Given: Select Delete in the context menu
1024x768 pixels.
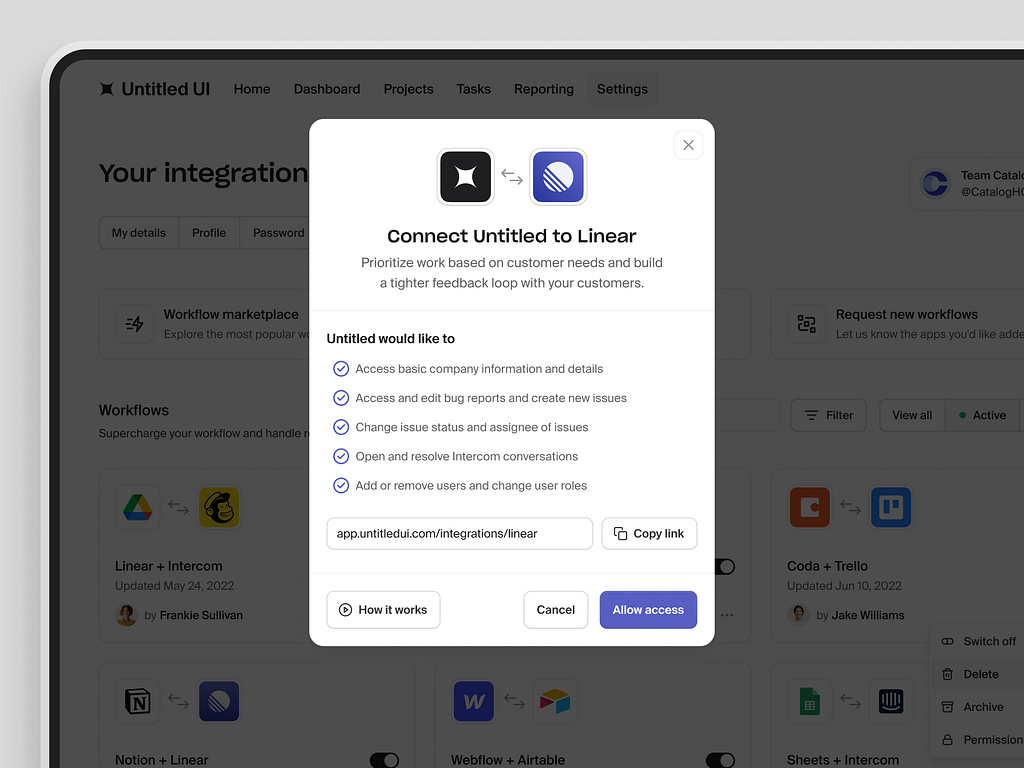Looking at the screenshot, I should [980, 674].
